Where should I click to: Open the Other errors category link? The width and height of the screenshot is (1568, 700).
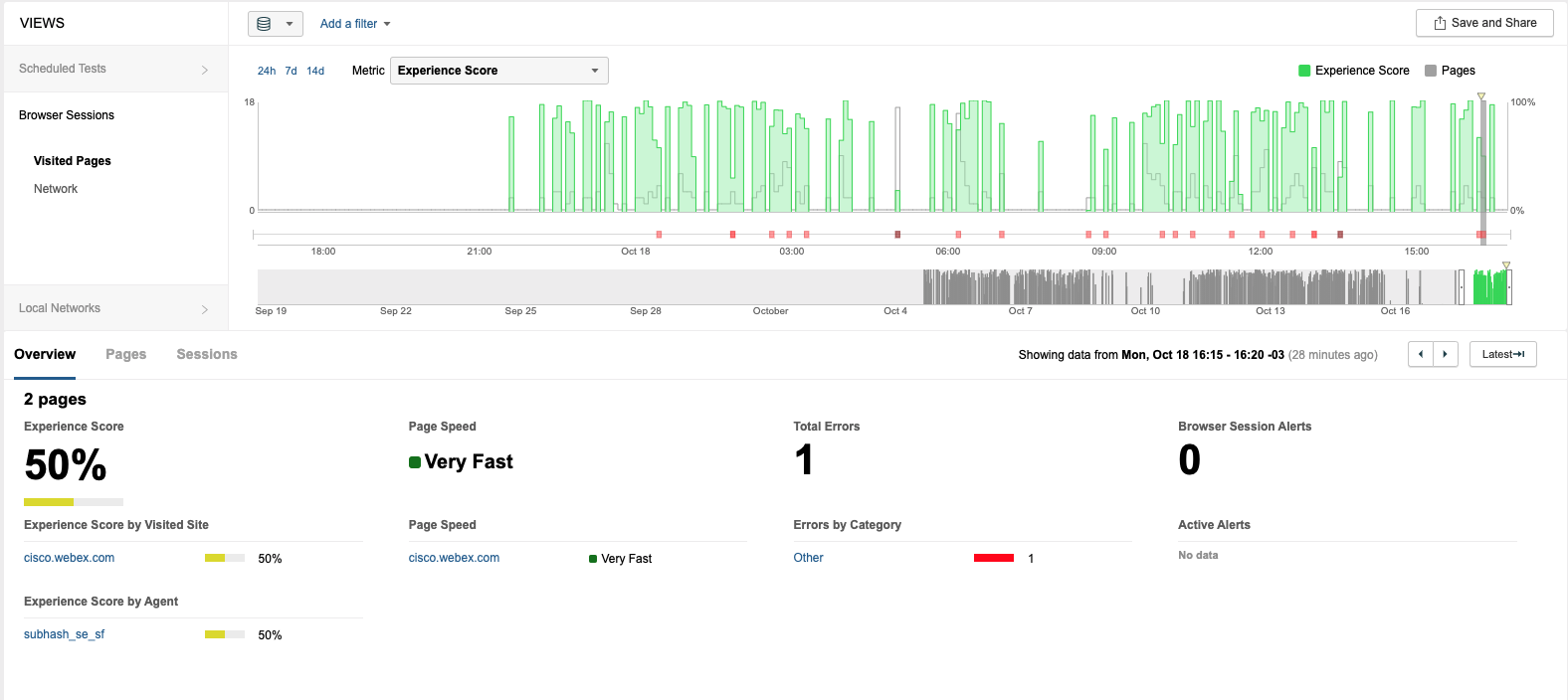(808, 558)
